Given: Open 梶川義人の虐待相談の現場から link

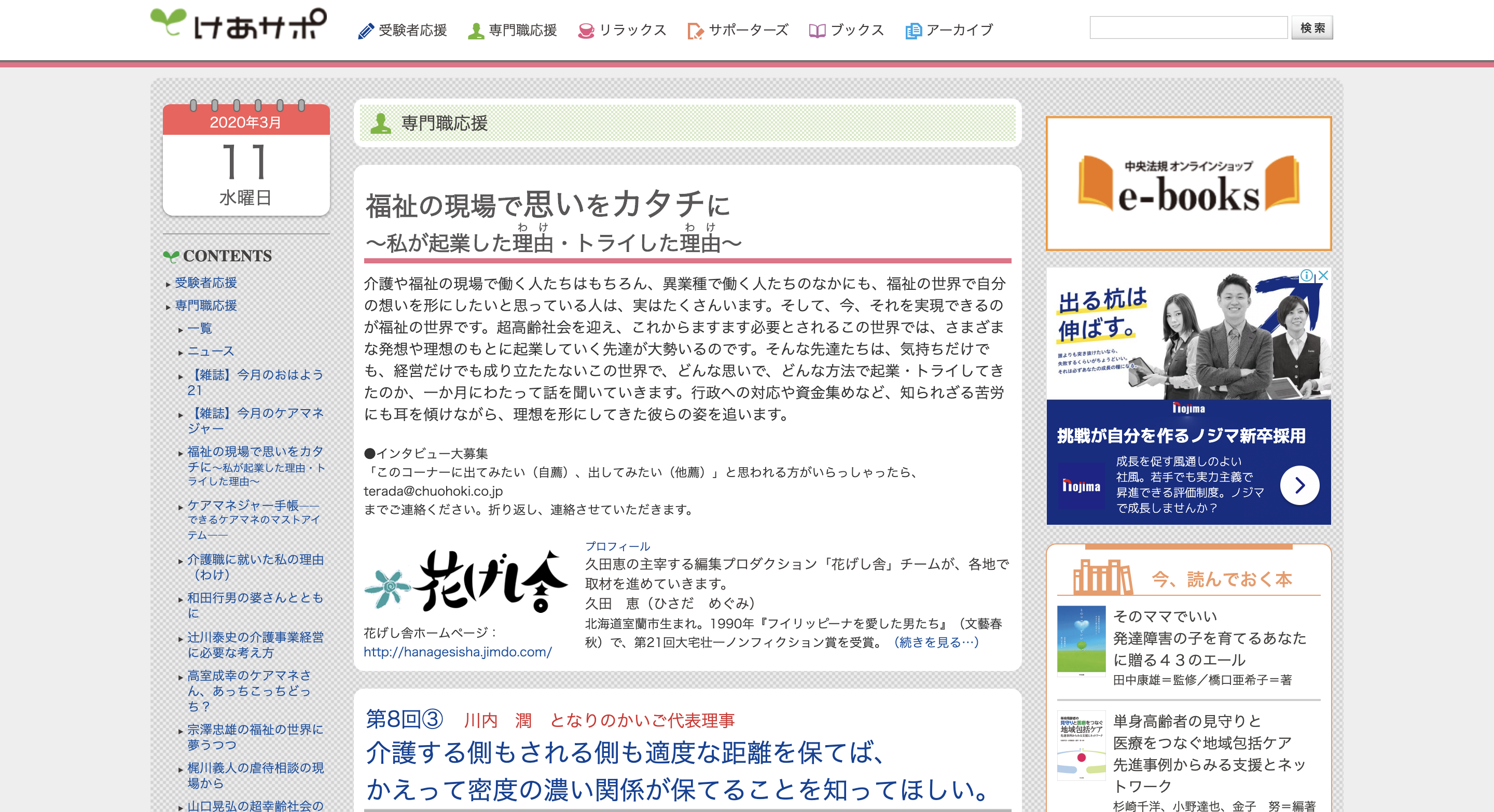Looking at the screenshot, I should click(255, 776).
